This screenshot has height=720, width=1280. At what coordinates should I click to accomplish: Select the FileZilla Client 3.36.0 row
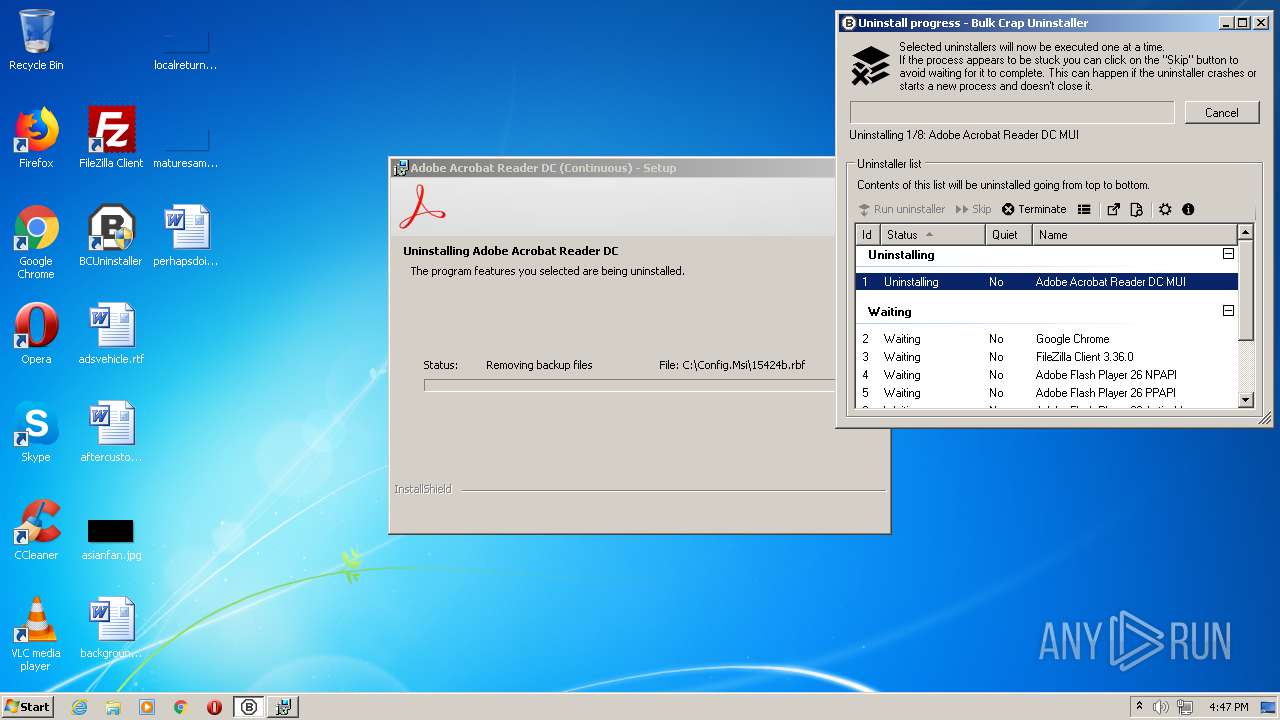click(1047, 357)
